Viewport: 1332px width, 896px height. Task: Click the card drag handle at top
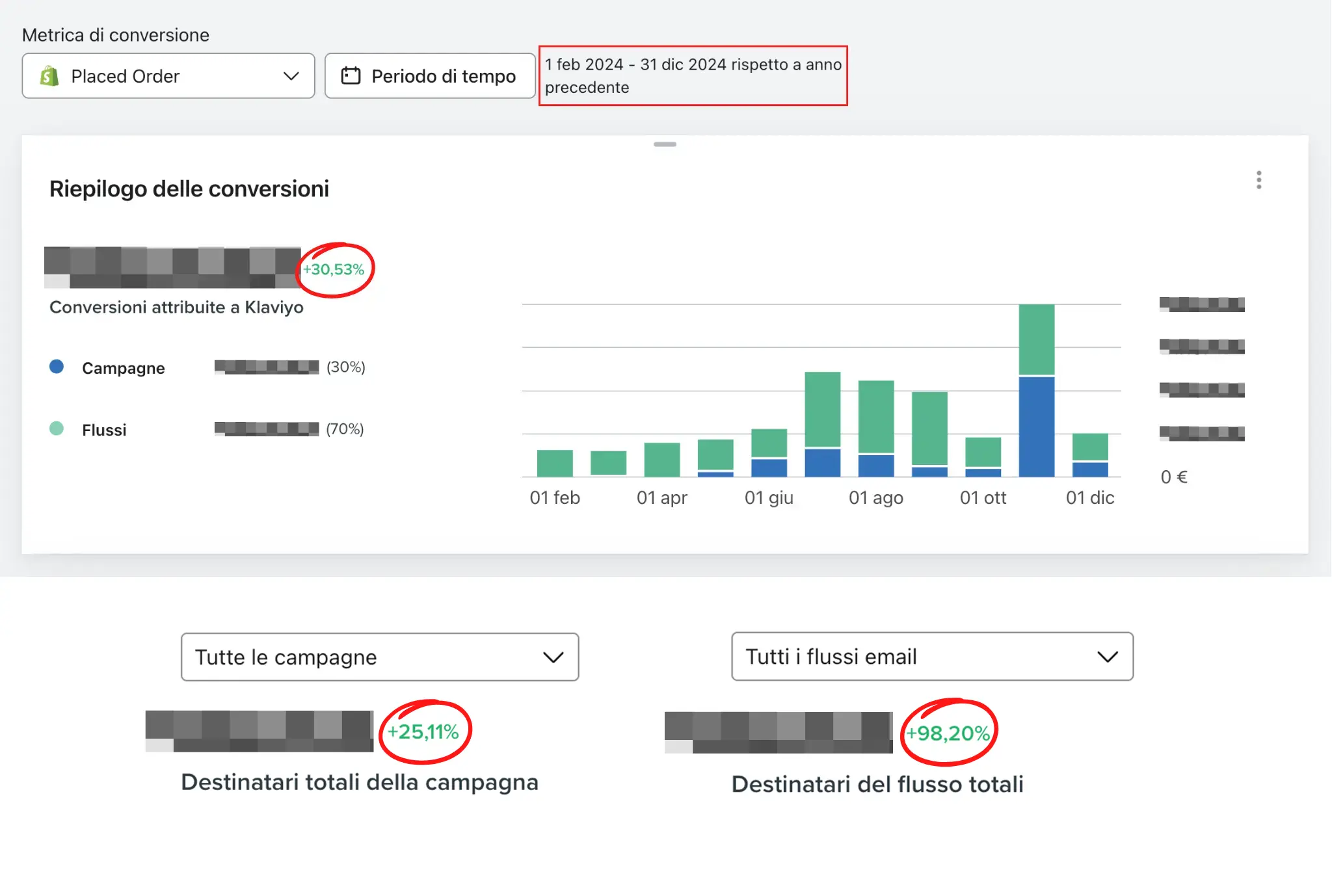pyautogui.click(x=665, y=144)
